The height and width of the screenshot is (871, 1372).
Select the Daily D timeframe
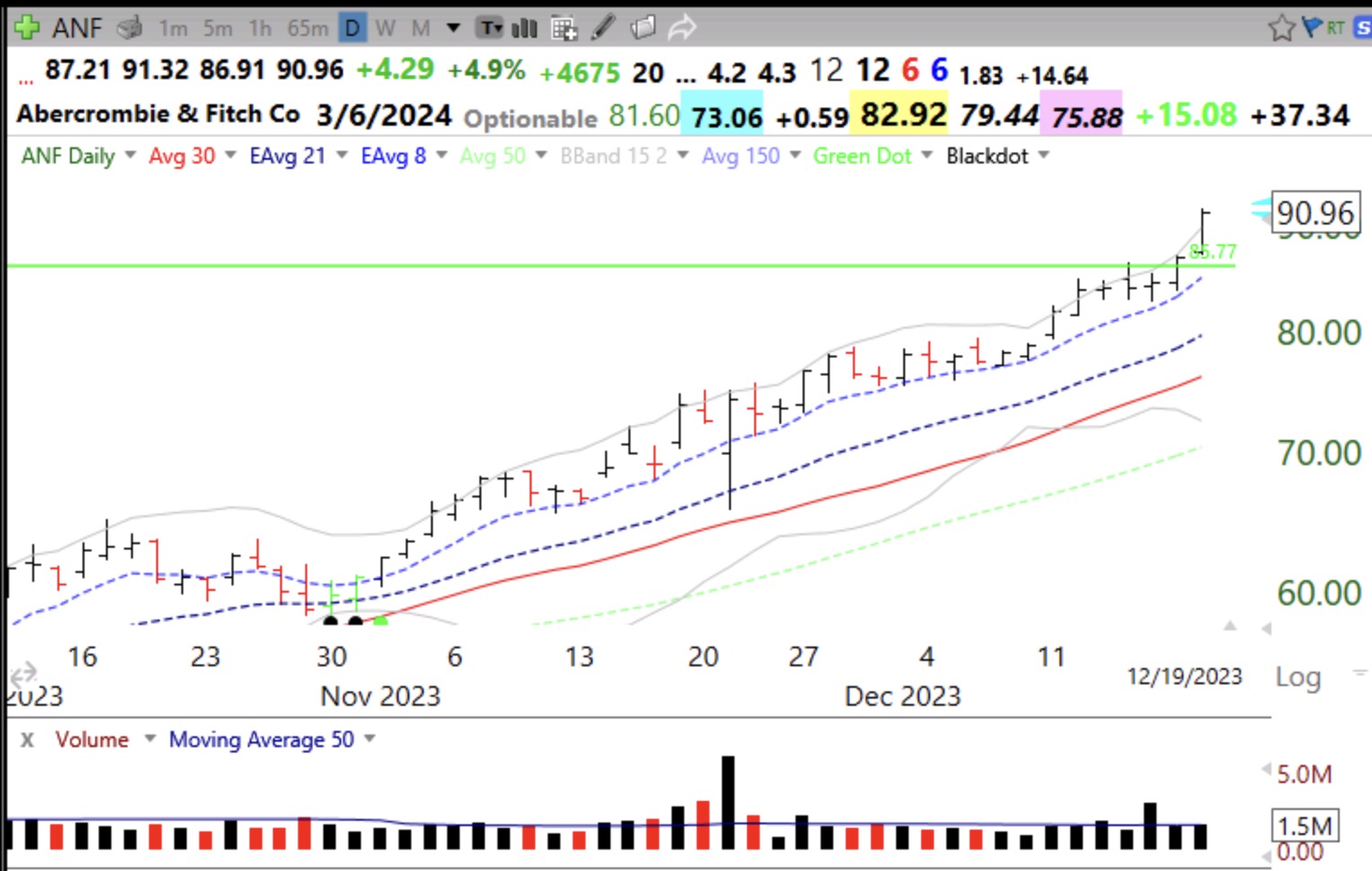353,29
